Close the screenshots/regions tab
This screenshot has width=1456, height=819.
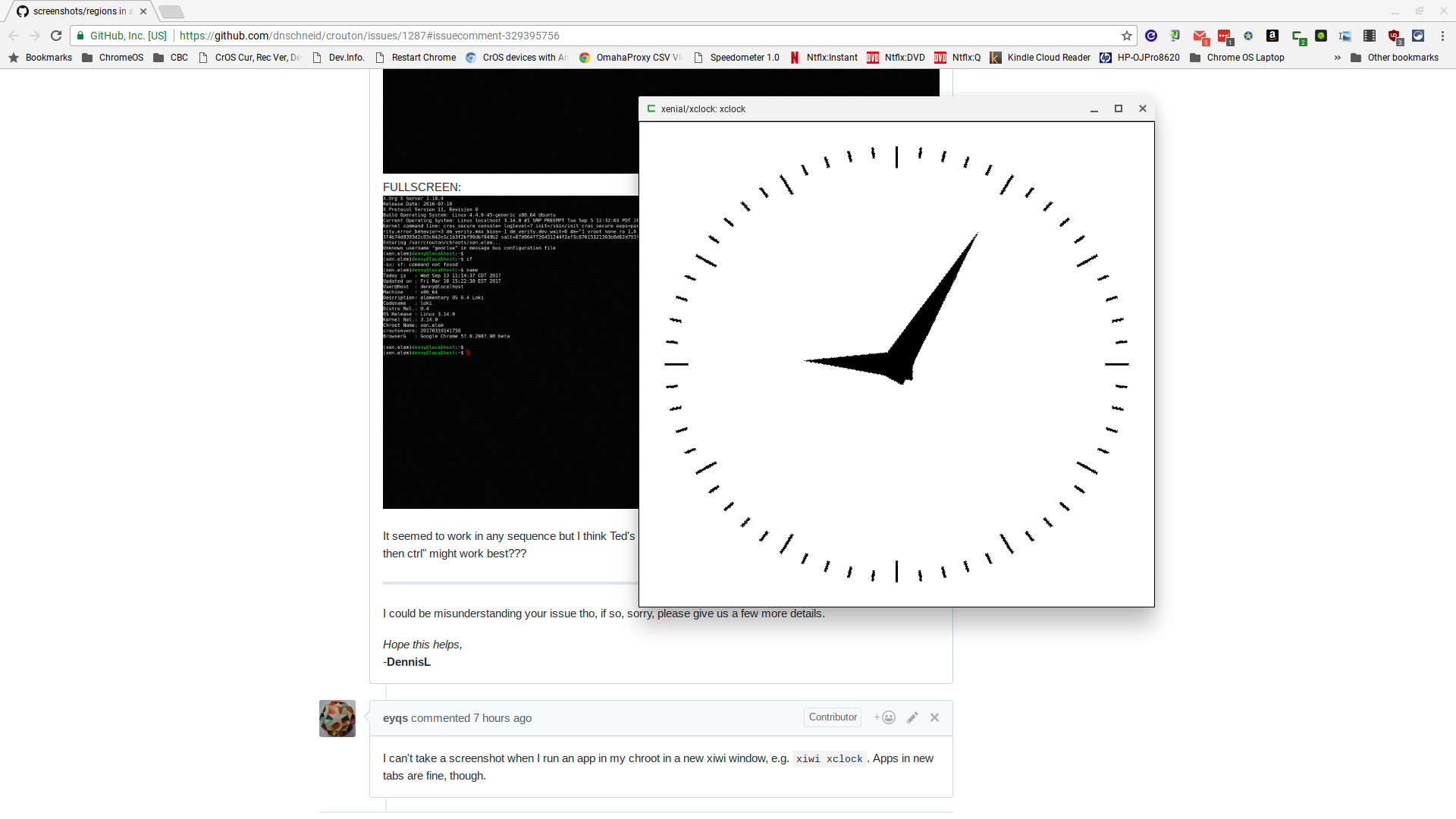click(143, 11)
